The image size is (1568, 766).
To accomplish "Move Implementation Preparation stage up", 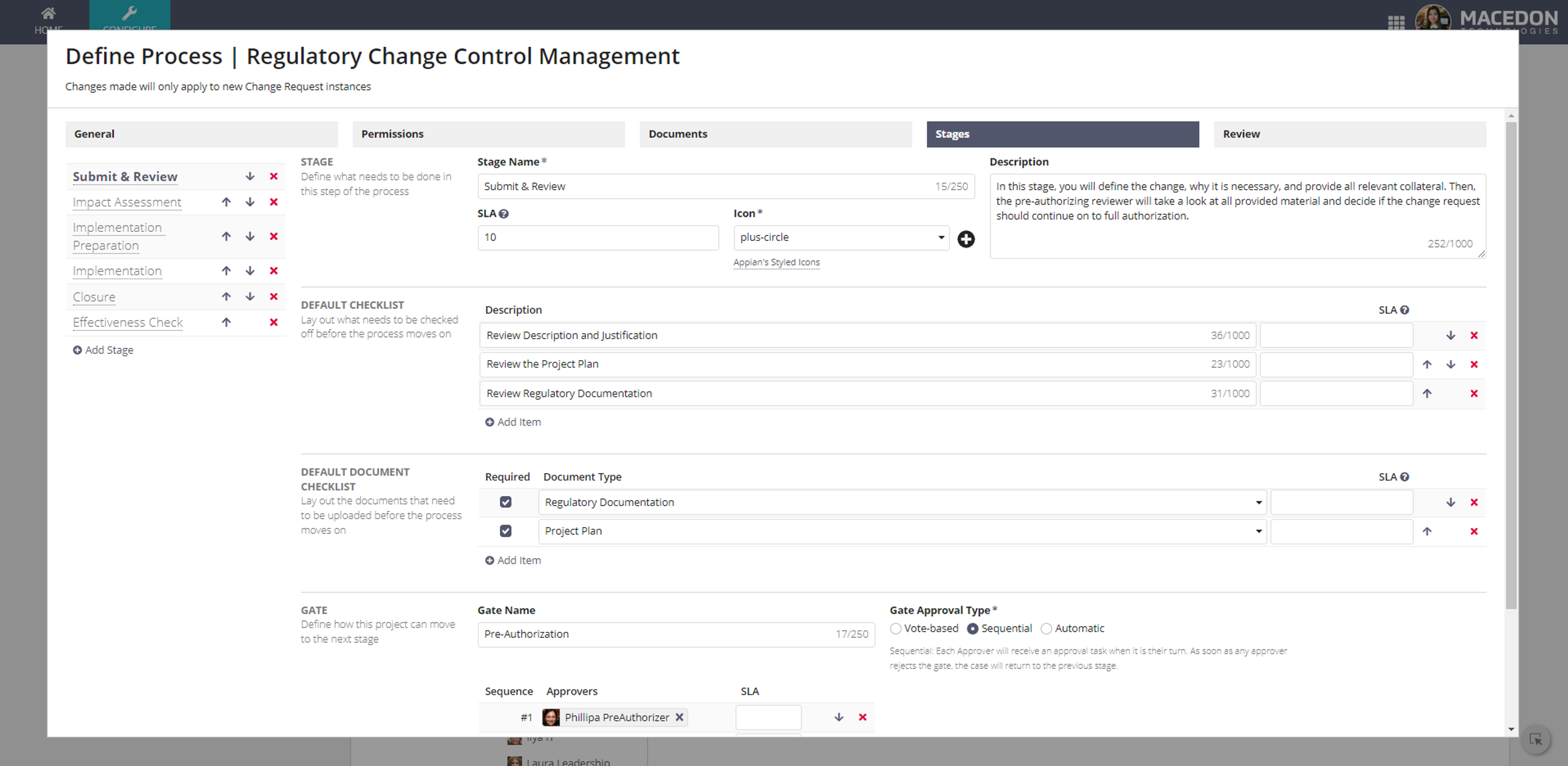I will [227, 236].
